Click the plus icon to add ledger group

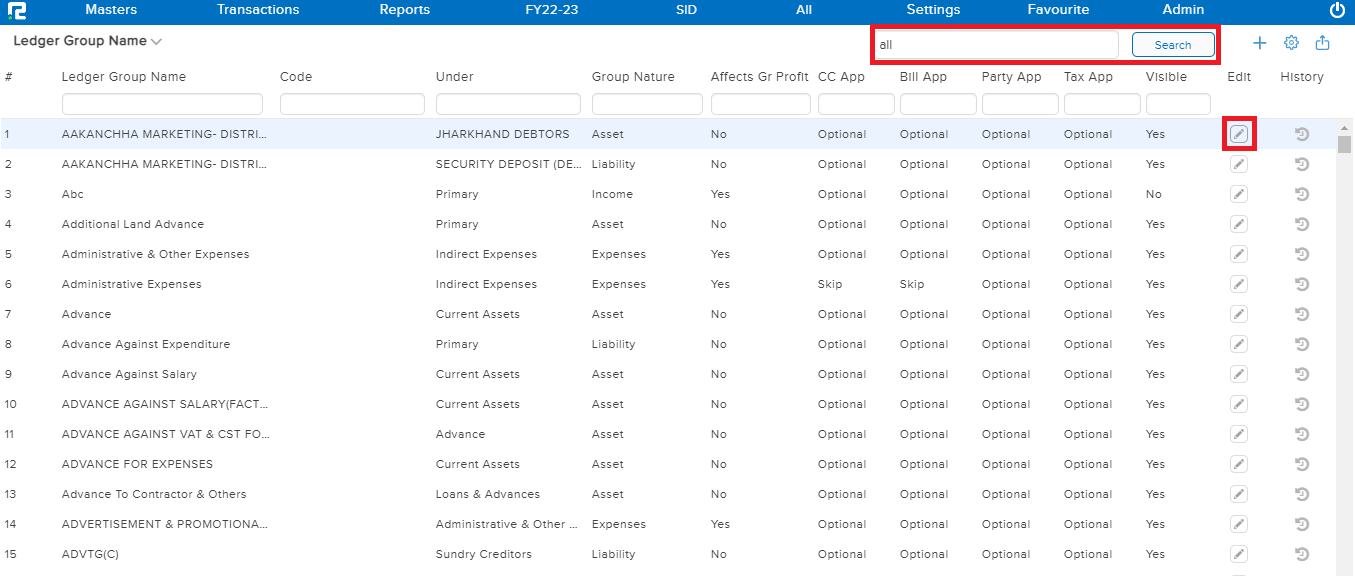point(1260,43)
